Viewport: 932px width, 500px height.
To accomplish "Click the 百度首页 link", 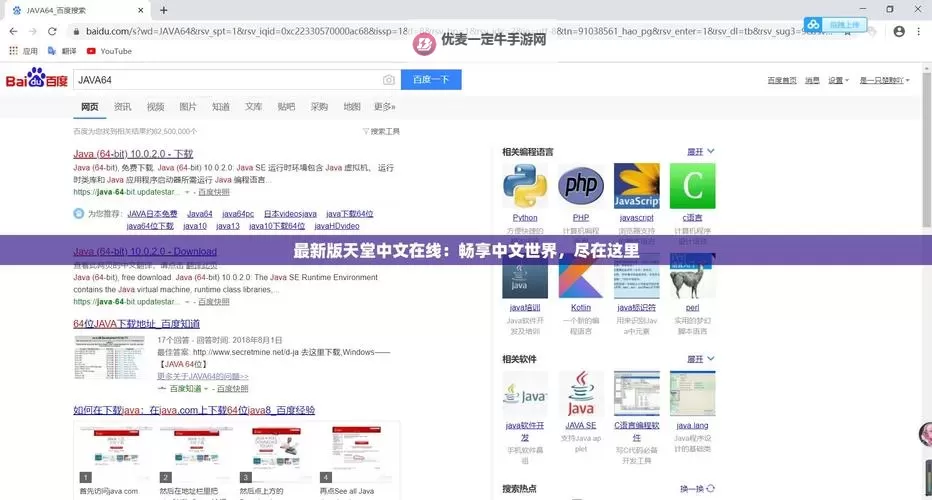I will pyautogui.click(x=782, y=80).
